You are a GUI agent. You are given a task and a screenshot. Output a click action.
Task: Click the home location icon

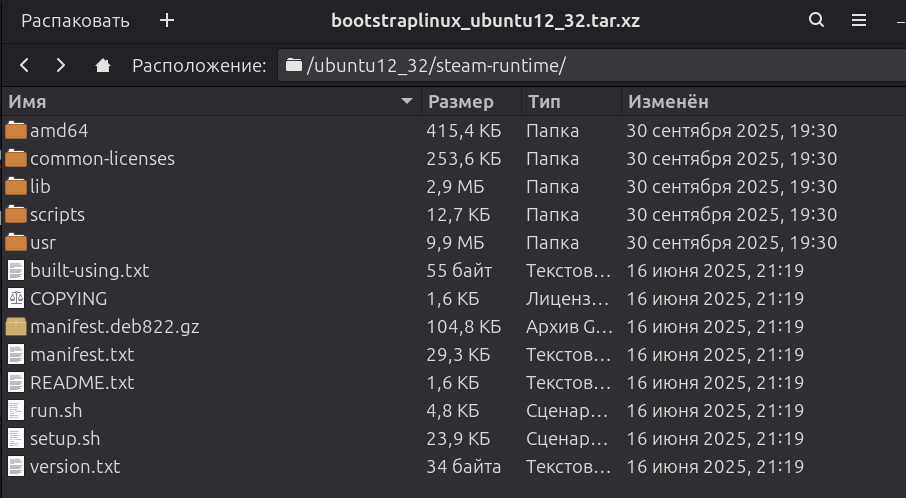point(102,66)
